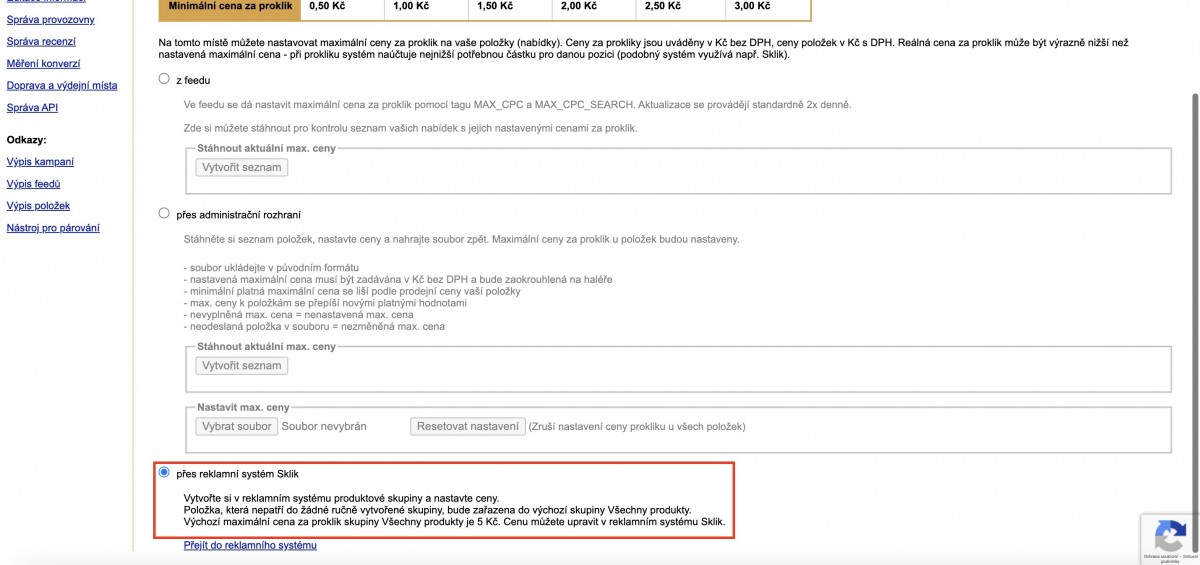The image size is (1200, 565).
Task: Navigate to 'Doprava a výdejní místa'
Action: point(62,85)
